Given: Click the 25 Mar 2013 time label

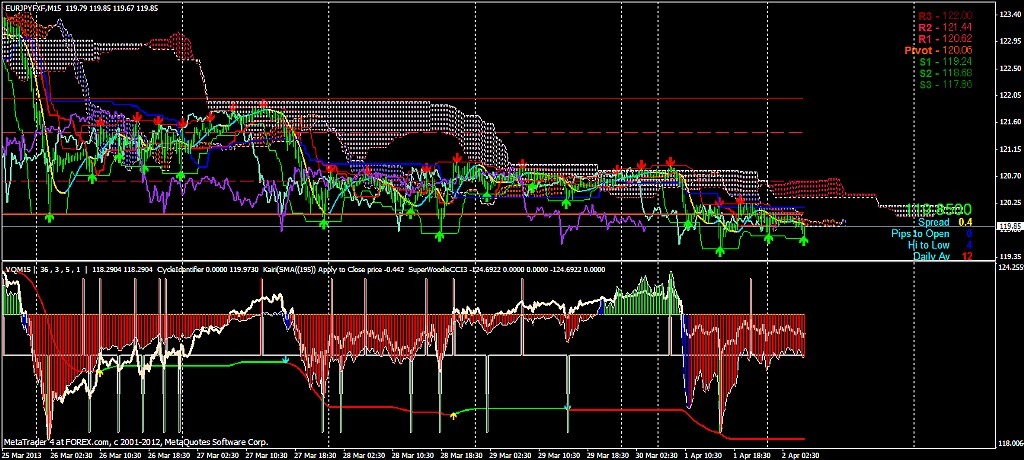Looking at the screenshot, I should (x=20, y=455).
